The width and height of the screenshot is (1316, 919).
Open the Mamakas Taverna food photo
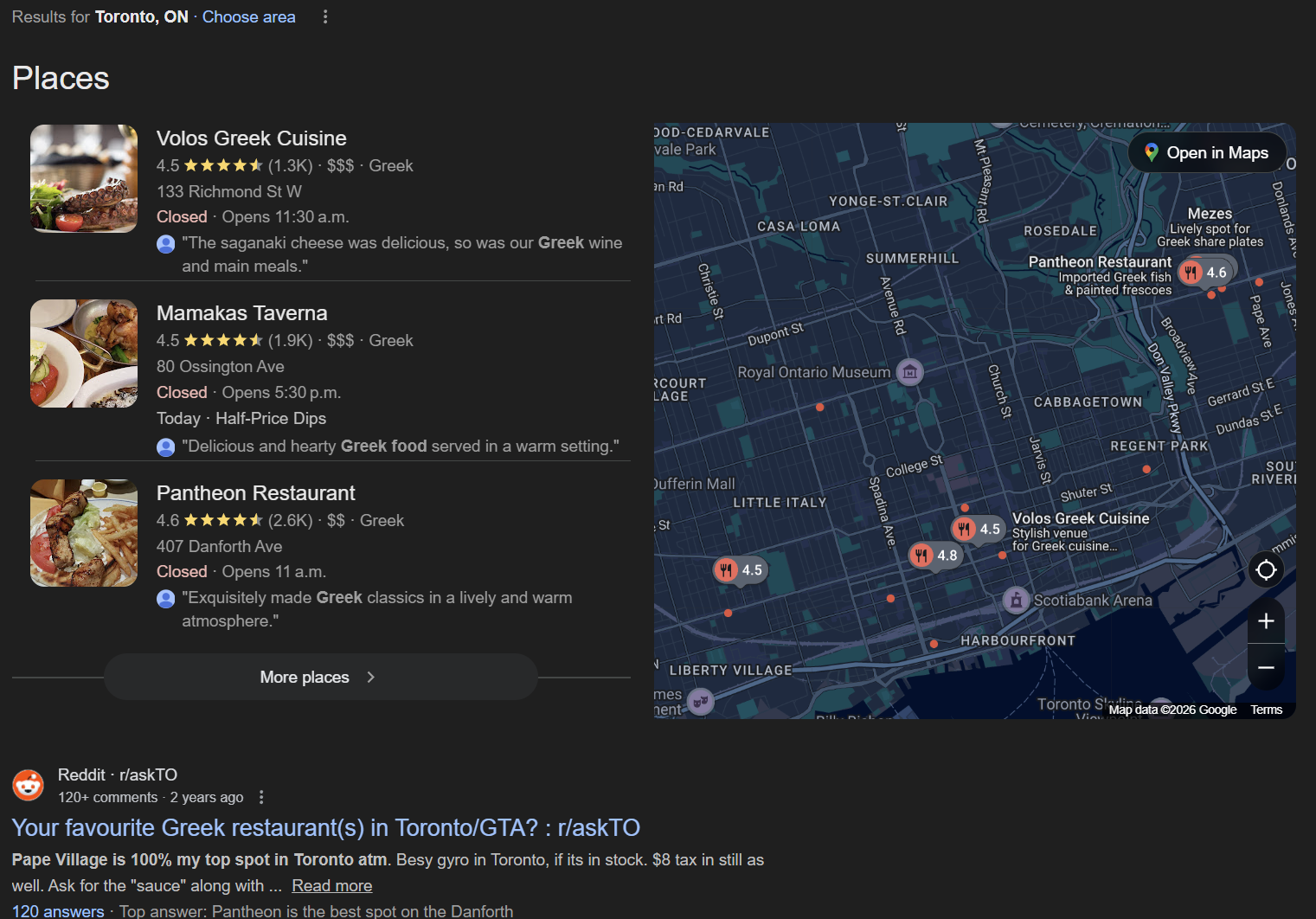pyautogui.click(x=84, y=353)
